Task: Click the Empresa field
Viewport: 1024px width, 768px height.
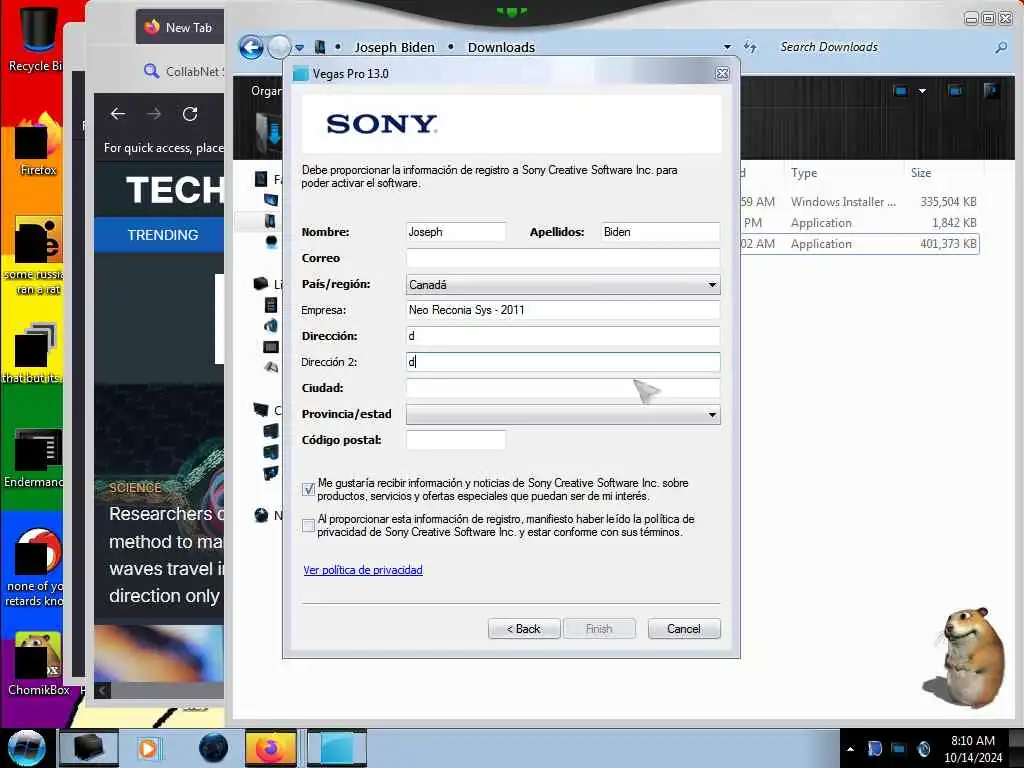Action: point(563,310)
